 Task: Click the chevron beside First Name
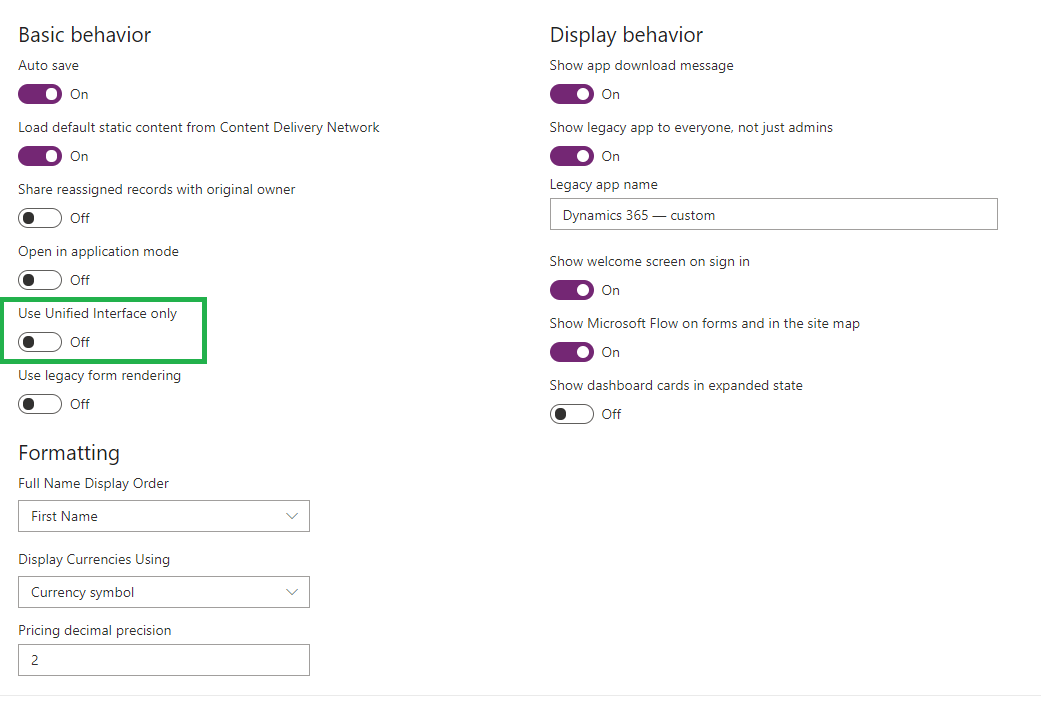click(291, 516)
